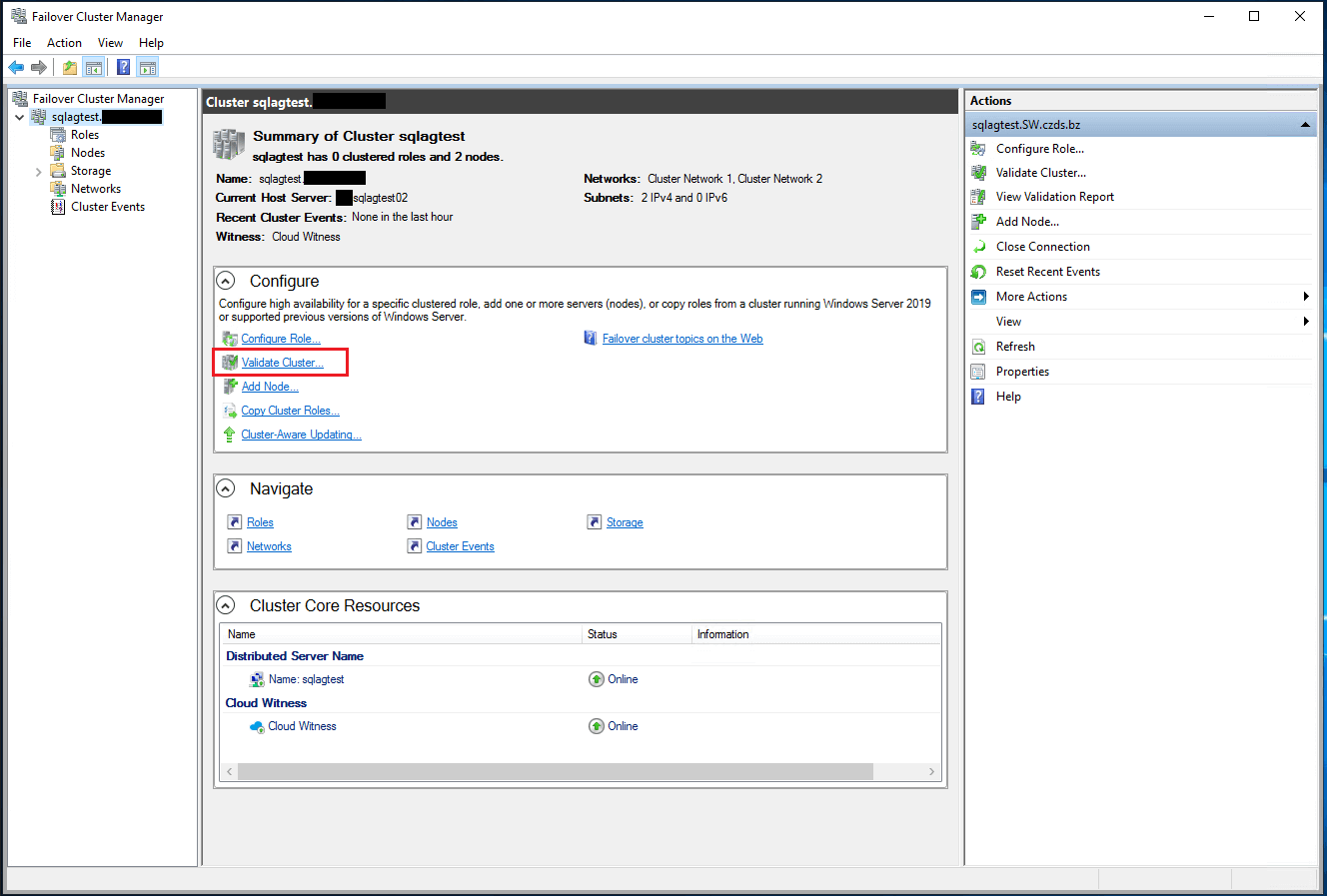Sort by the Name column header
The width and height of the screenshot is (1327, 896).
[402, 634]
